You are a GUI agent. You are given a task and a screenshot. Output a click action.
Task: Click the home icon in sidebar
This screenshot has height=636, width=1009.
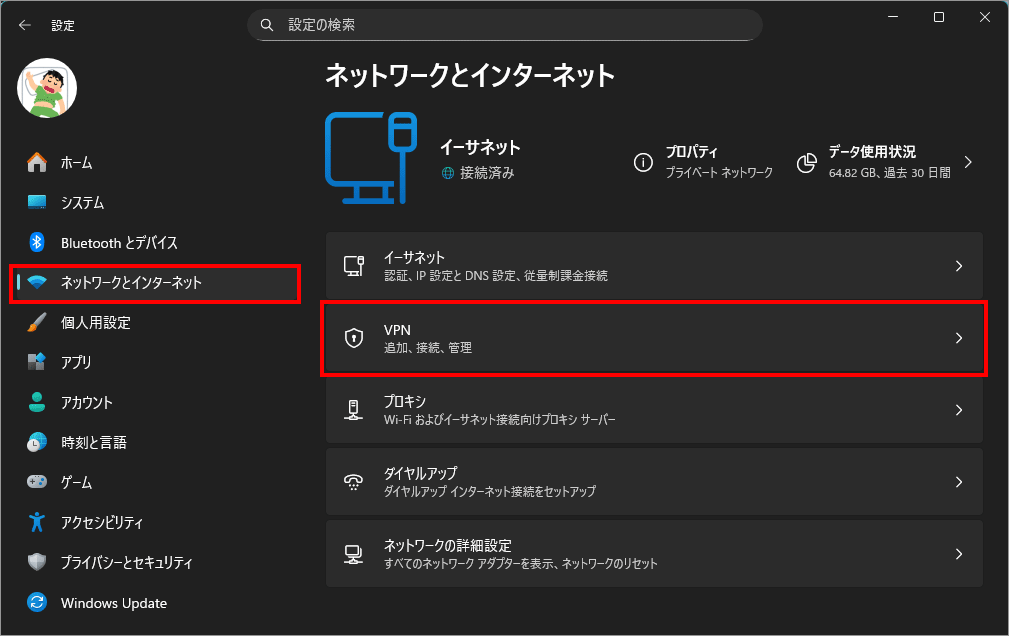click(37, 162)
